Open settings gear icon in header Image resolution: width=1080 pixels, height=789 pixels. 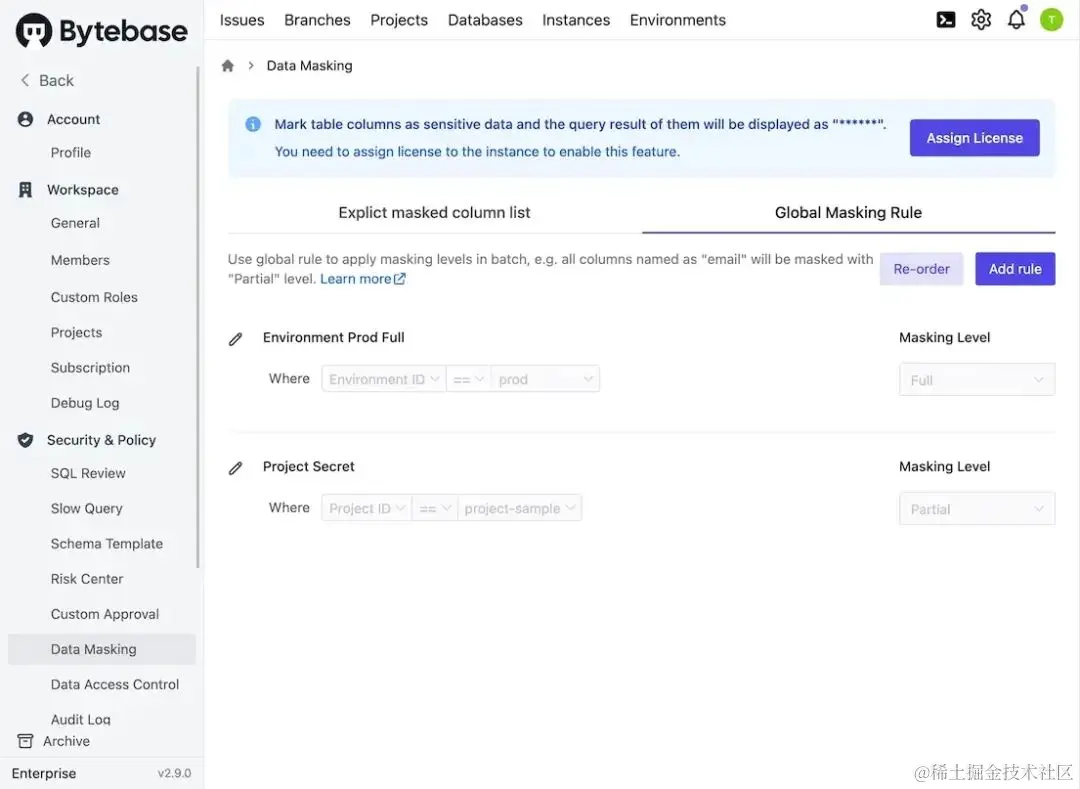pyautogui.click(x=981, y=20)
